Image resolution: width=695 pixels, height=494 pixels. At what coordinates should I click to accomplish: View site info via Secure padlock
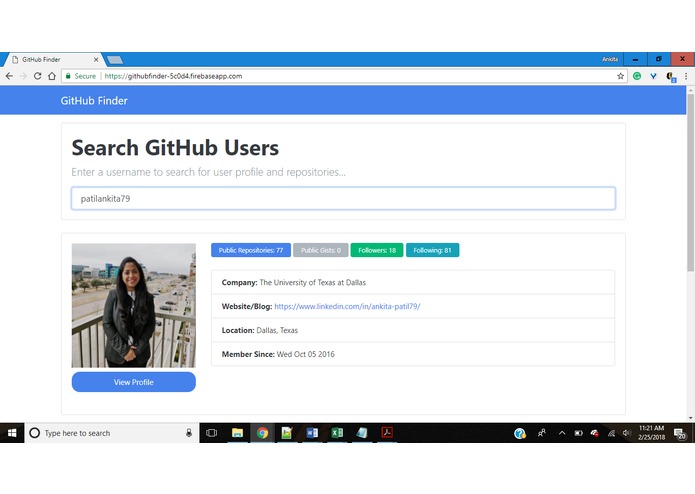click(x=81, y=76)
